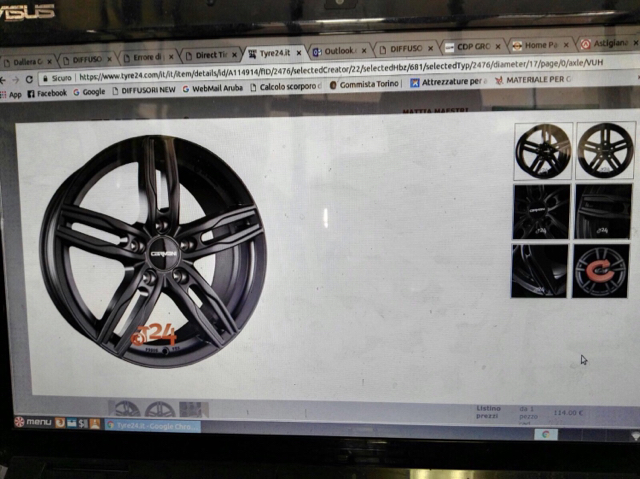Screen dimensions: 640x479
Task: Close the Outlook tab
Action: 364,51
